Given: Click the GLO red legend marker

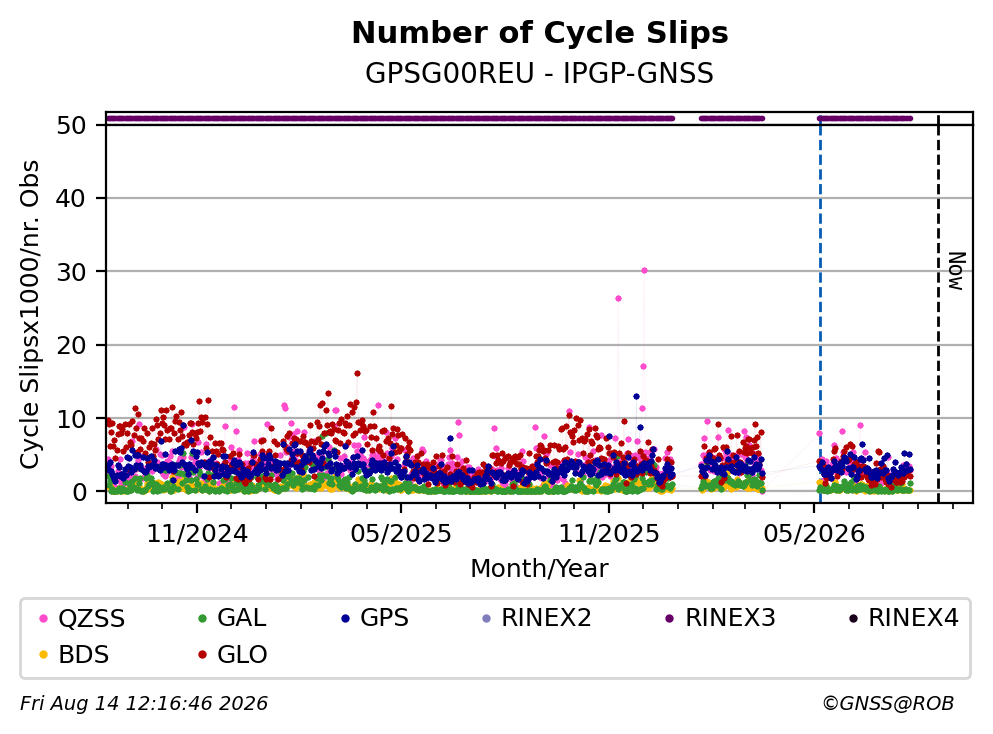Looking at the screenshot, I should (x=202, y=655).
